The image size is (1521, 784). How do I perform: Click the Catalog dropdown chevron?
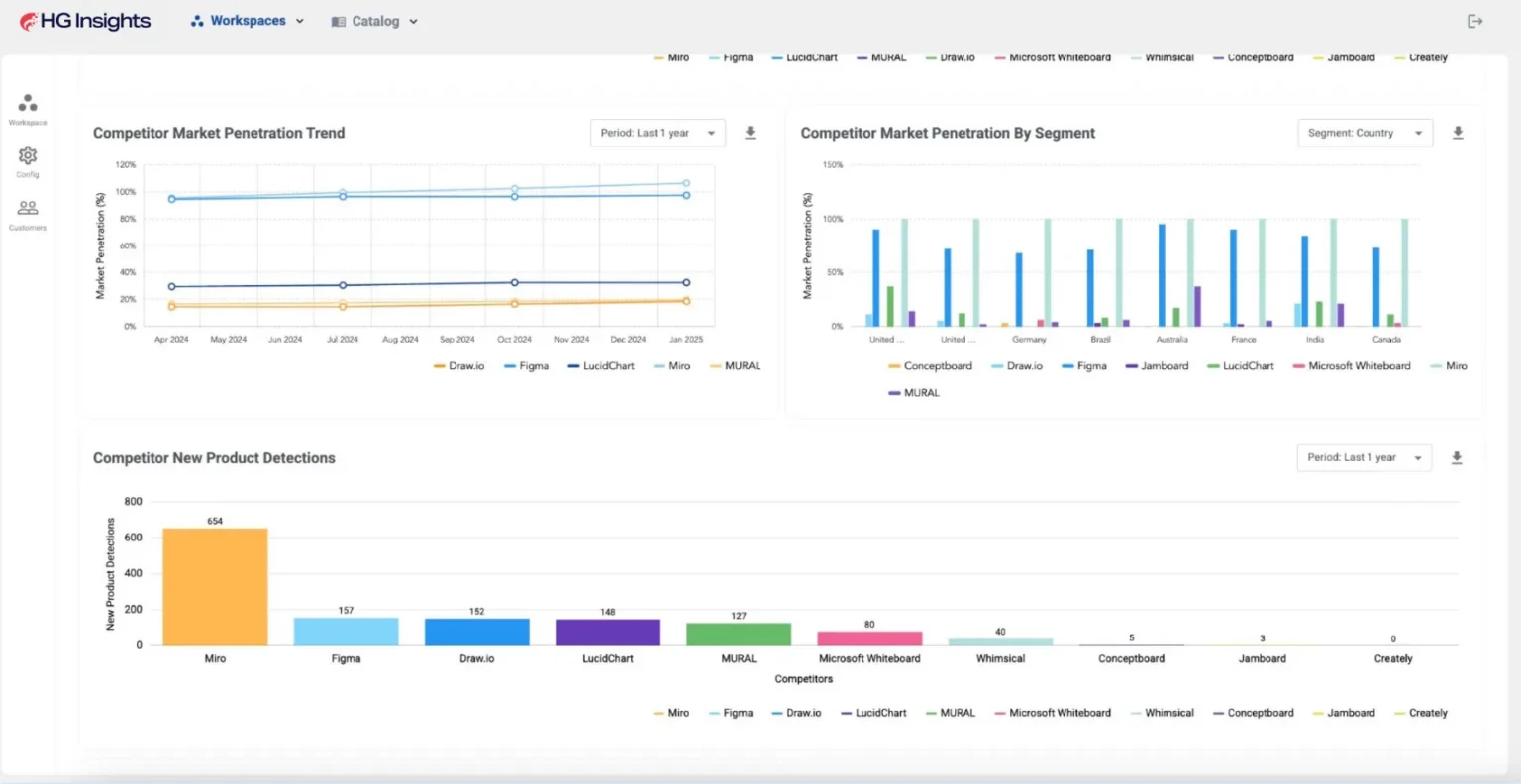413,21
